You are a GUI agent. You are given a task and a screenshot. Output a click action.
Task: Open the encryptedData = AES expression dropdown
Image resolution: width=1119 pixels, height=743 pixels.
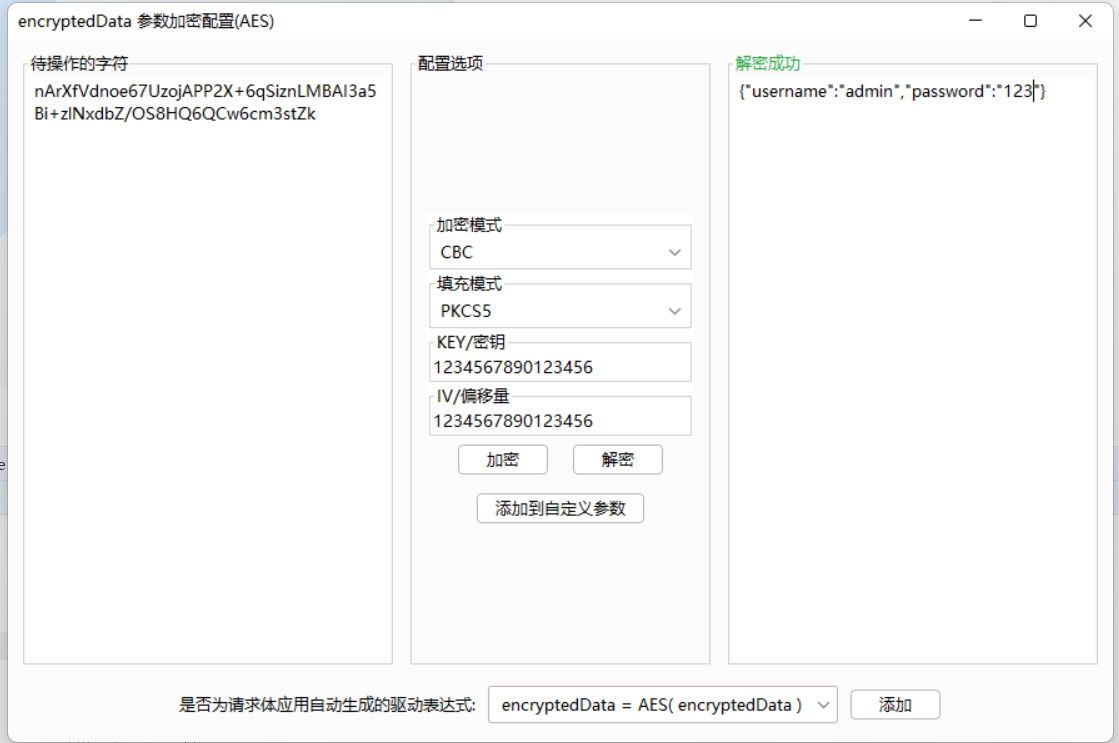[x=662, y=705]
